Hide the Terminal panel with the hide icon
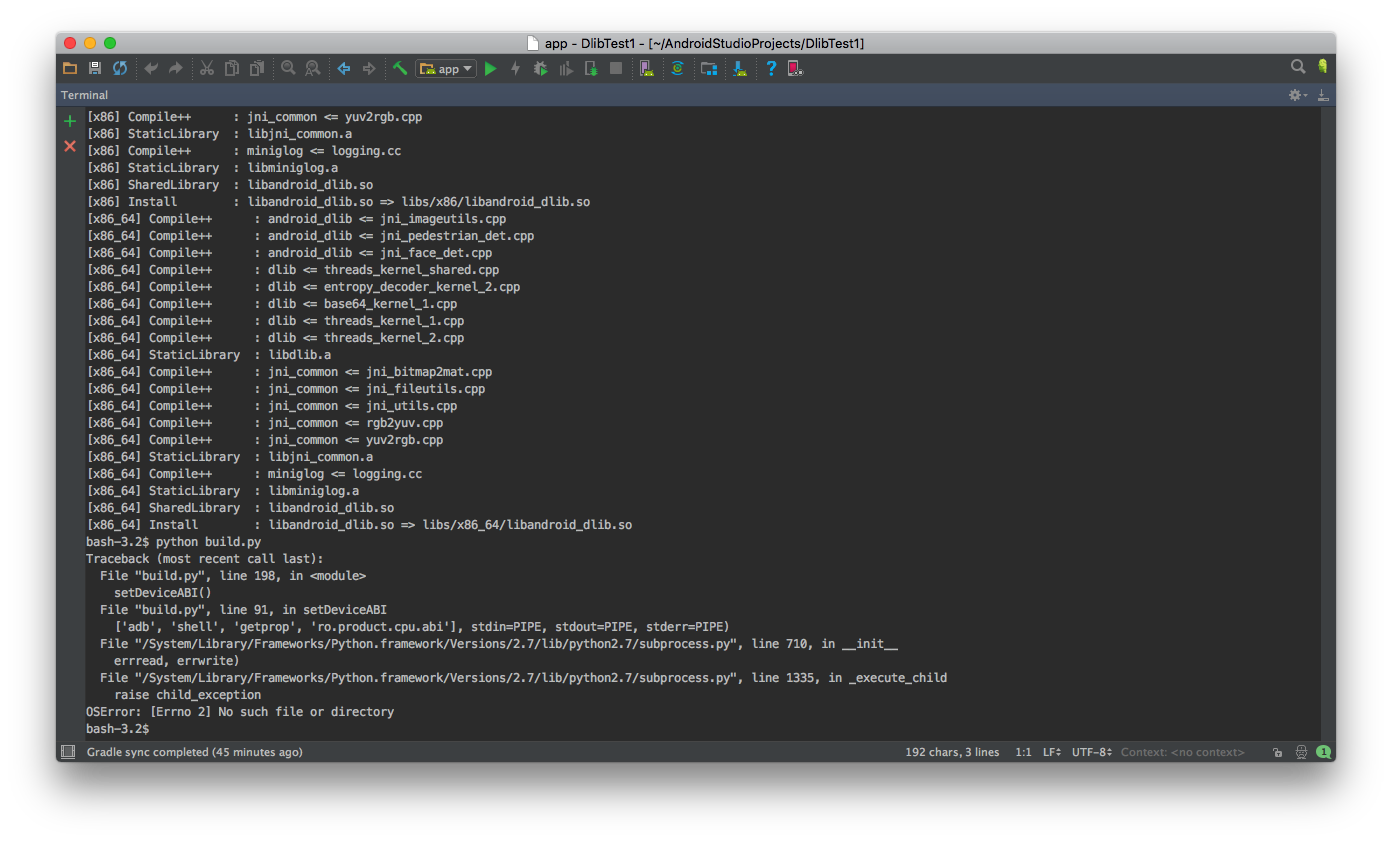1392x842 pixels. tap(1323, 95)
